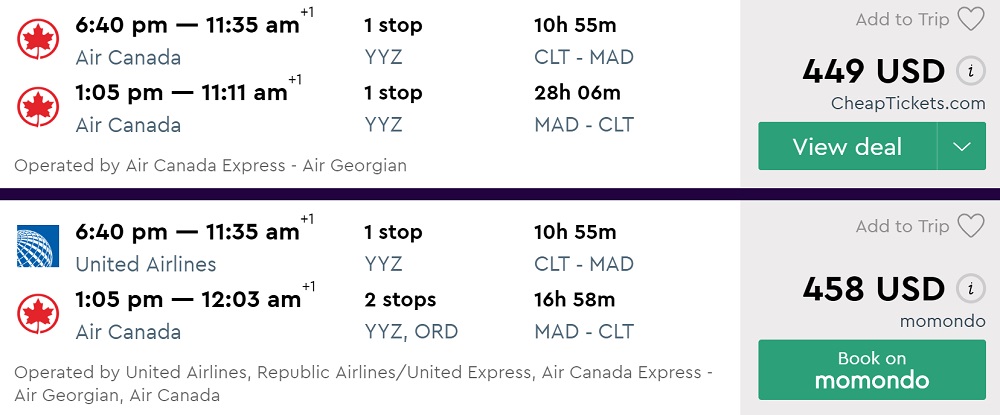Click the United Airlines carrier name
Screen dimensions: 1000x415
146,265
